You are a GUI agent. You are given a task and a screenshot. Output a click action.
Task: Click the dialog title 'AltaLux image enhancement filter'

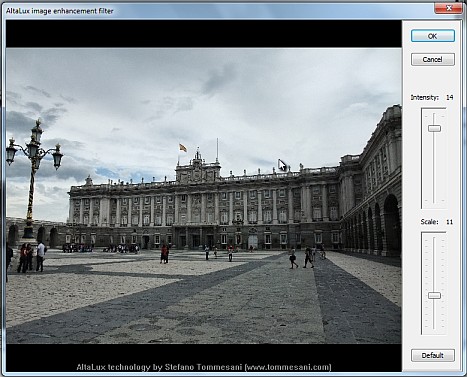click(x=60, y=11)
